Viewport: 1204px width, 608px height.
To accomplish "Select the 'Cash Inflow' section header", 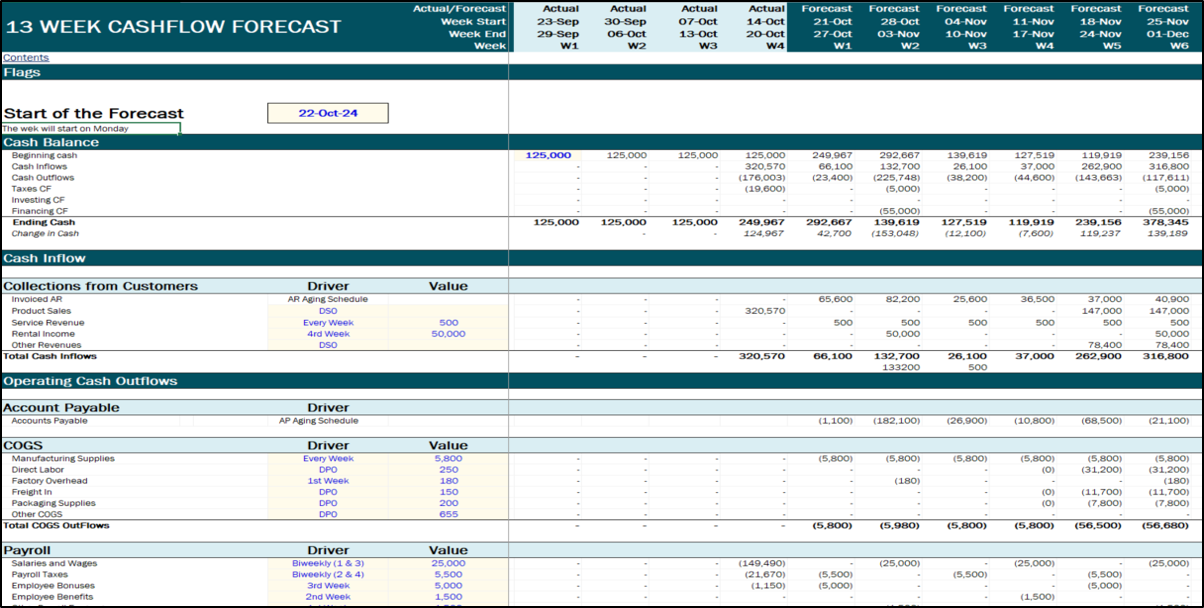I will (44, 258).
